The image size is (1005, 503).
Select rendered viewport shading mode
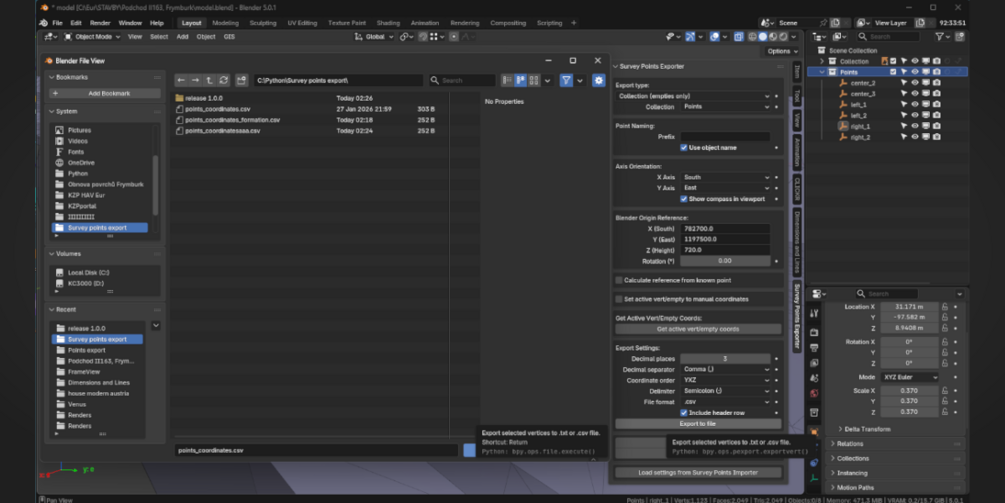[x=783, y=37]
